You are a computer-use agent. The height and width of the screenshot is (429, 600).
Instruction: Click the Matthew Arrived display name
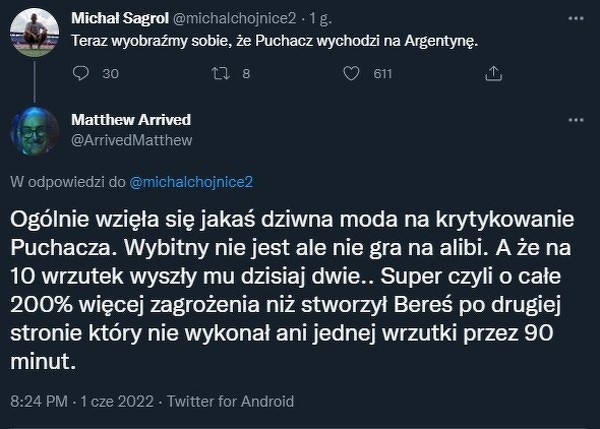pyautogui.click(x=131, y=120)
